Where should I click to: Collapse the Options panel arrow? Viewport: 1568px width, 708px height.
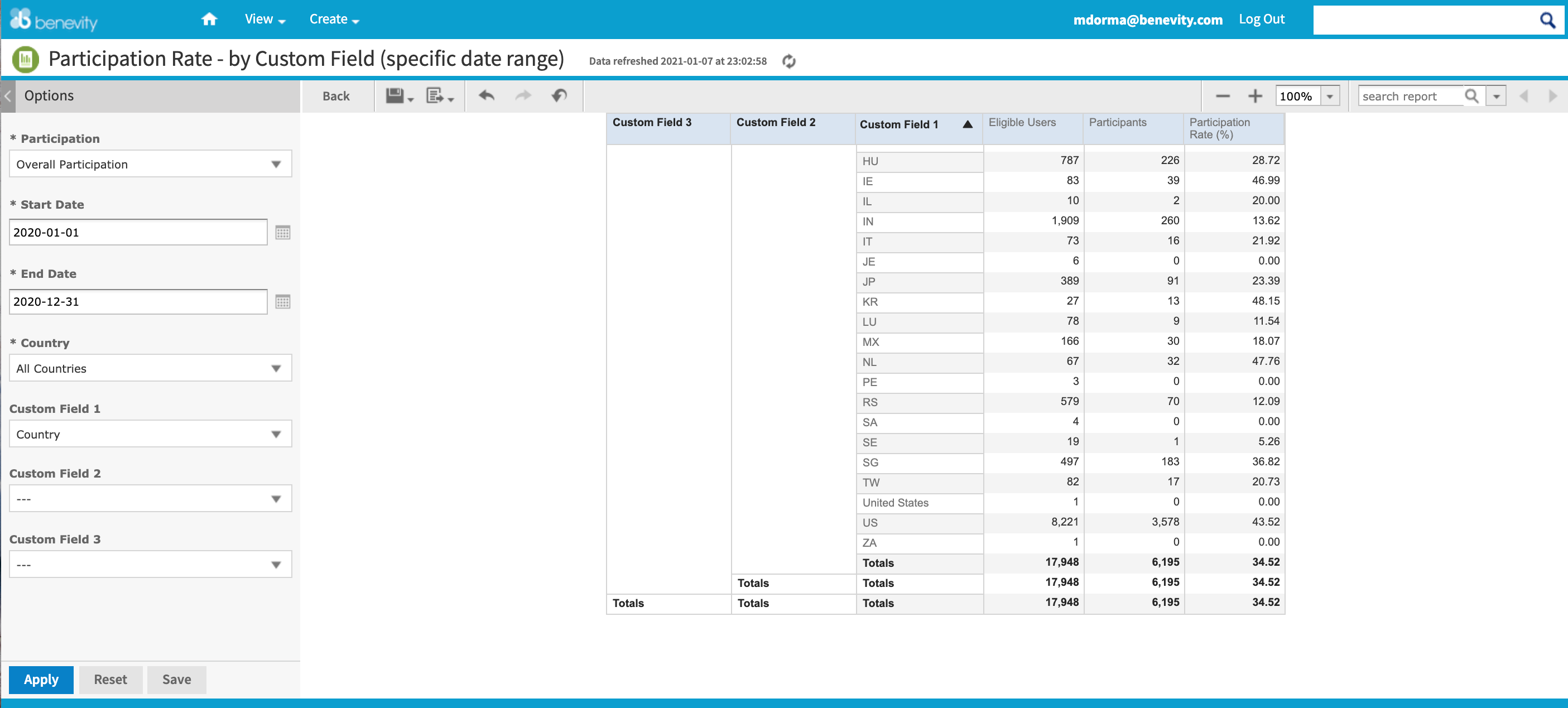tap(7, 95)
